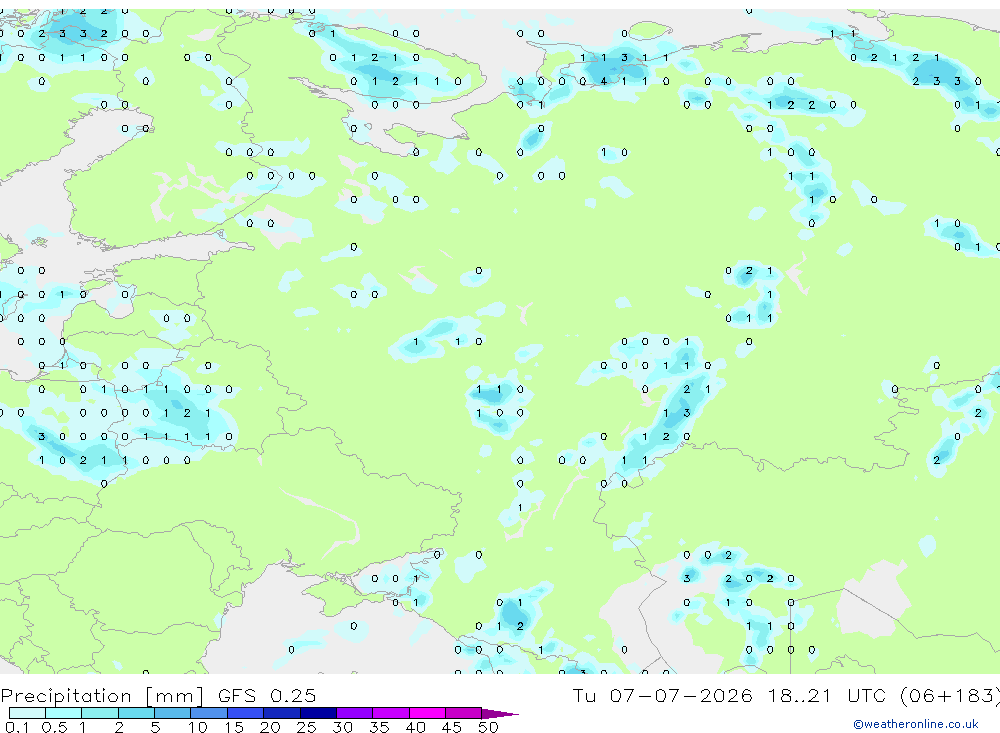Click legend scale label "15"
This screenshot has width=1000, height=733.
coord(234,727)
